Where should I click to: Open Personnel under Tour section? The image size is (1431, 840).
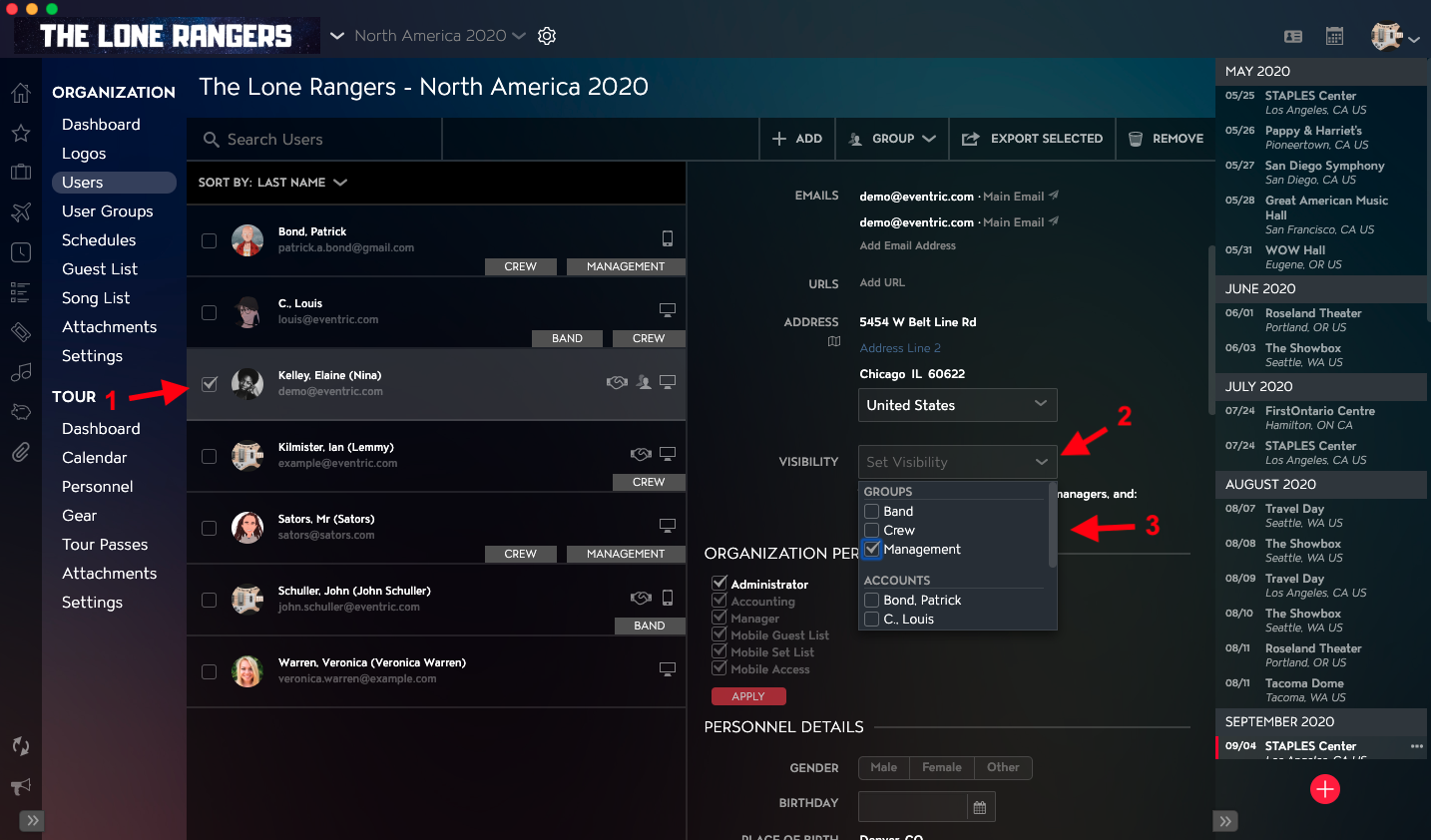coord(98,487)
